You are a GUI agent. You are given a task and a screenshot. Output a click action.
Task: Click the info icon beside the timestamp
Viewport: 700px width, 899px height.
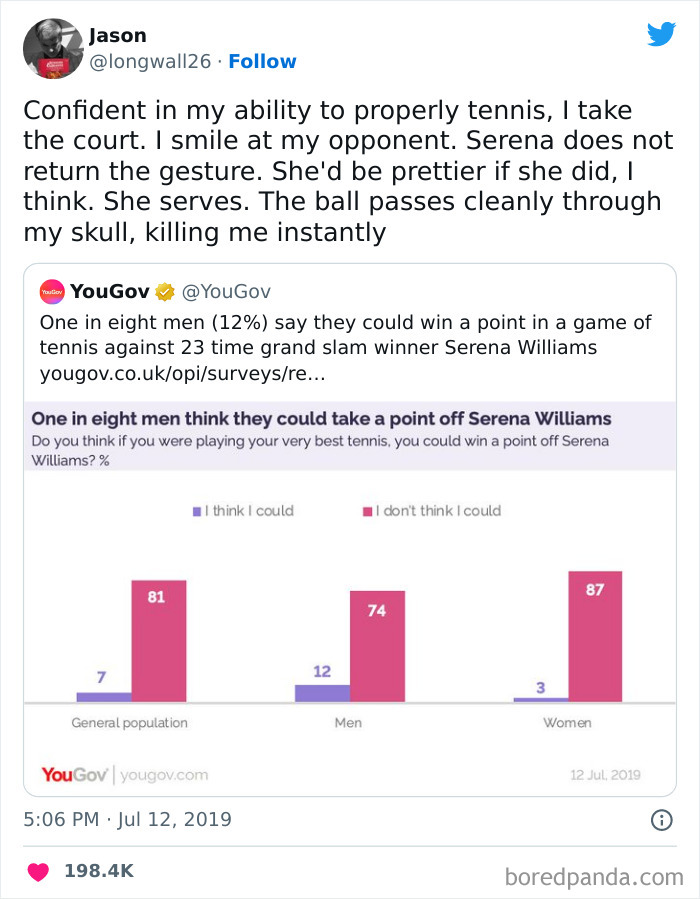point(661,818)
